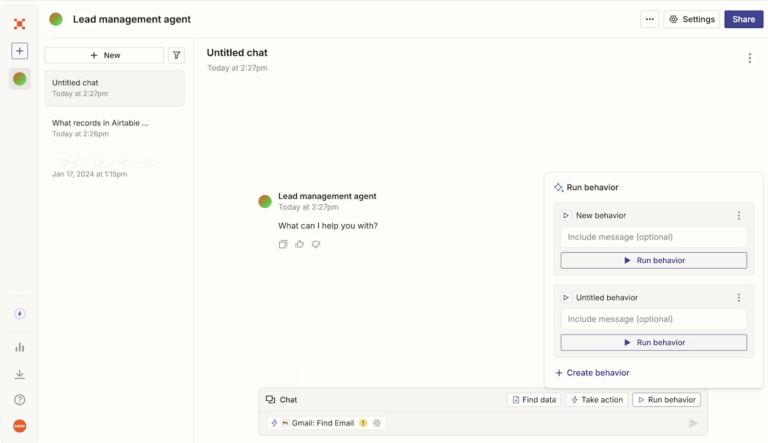
Task: Open the orange account avatar at bottom
Action: tap(20, 426)
